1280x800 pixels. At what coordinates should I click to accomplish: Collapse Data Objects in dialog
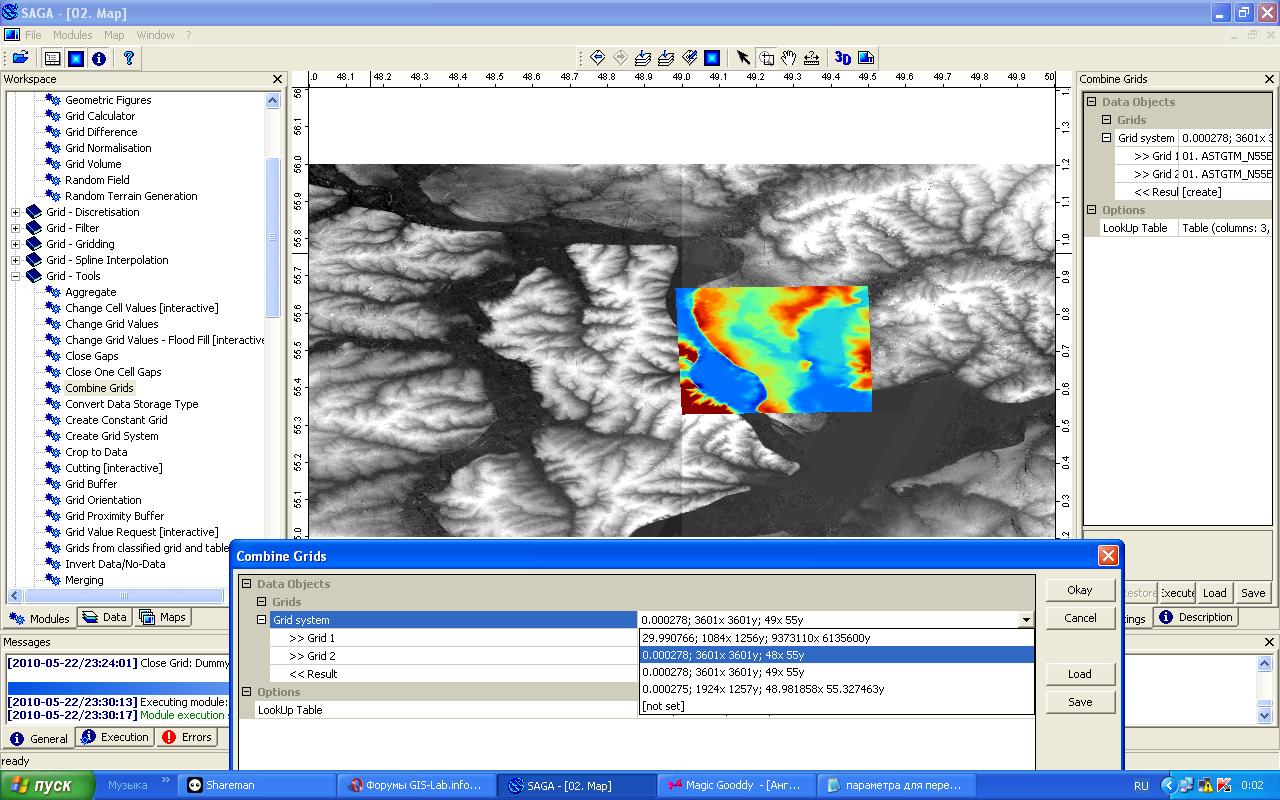click(247, 584)
